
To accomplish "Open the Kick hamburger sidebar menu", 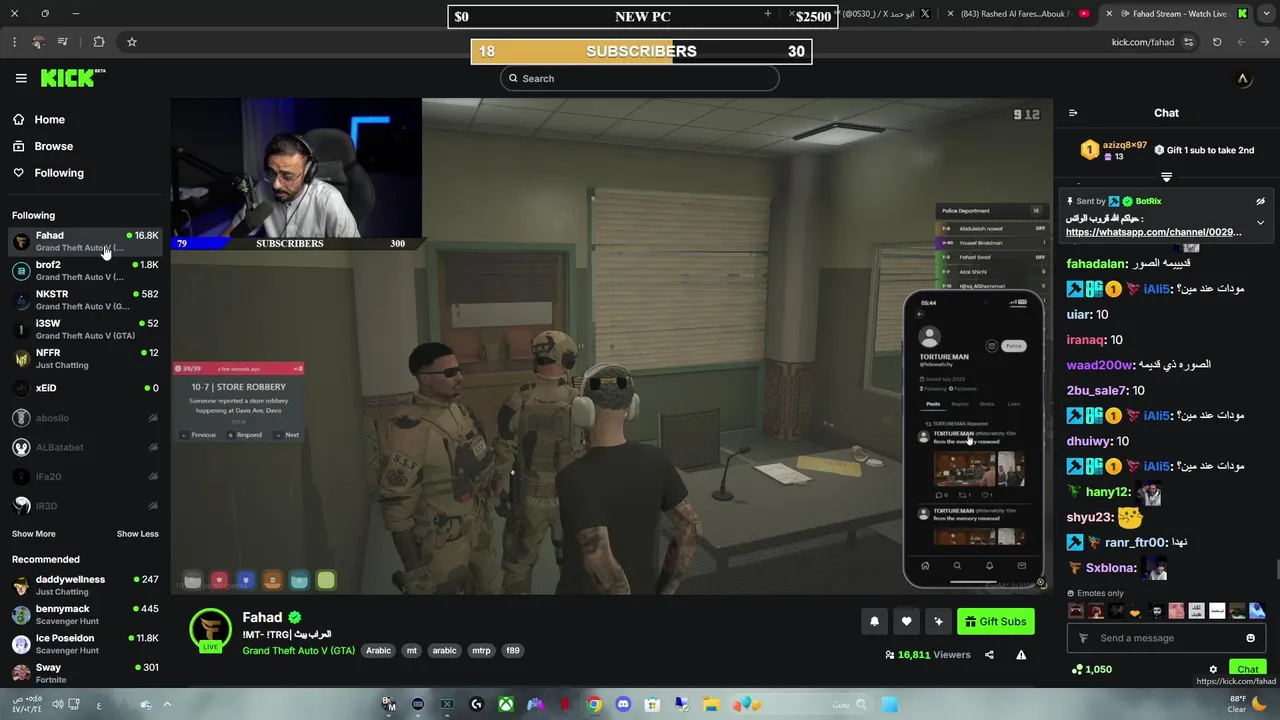I will point(21,78).
